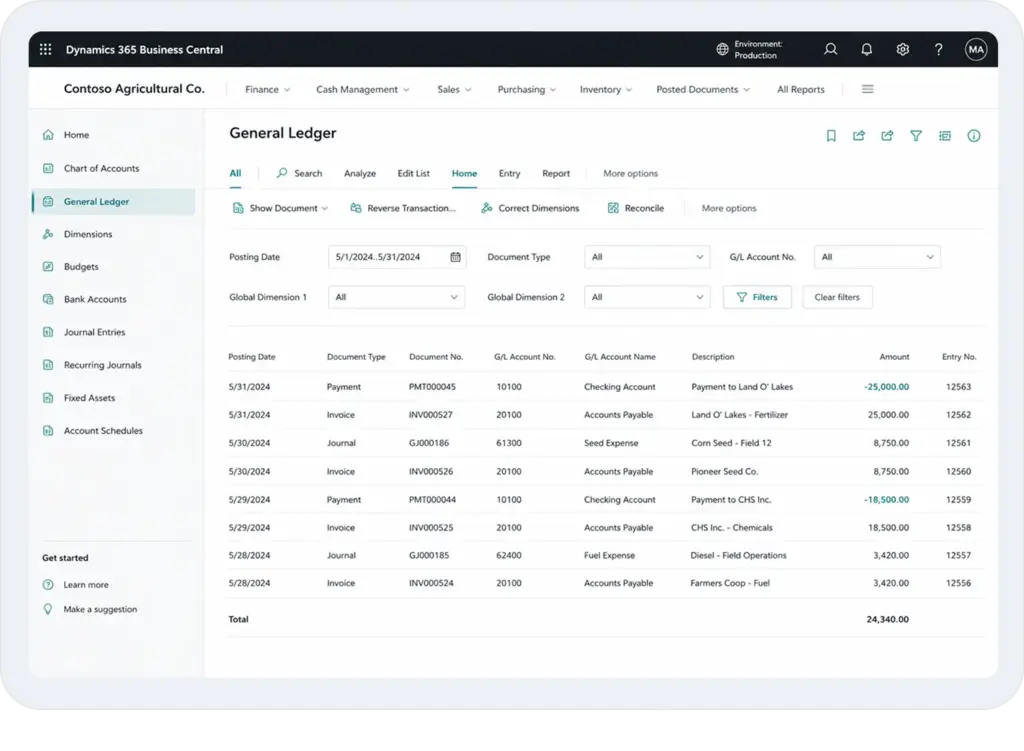Click More options next to Report tab
This screenshot has width=1024, height=751.
tap(630, 174)
